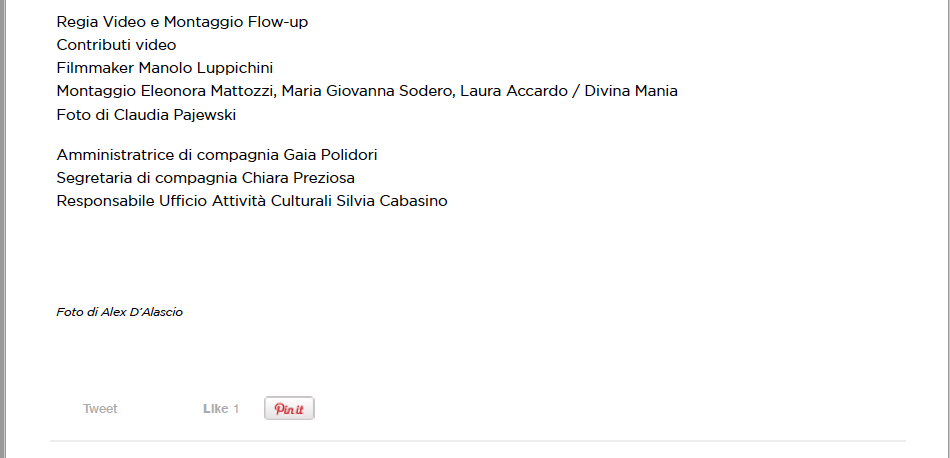Image resolution: width=950 pixels, height=458 pixels.
Task: Click the 'Regia Video e Montaggio Flow-up' line
Action: click(182, 22)
